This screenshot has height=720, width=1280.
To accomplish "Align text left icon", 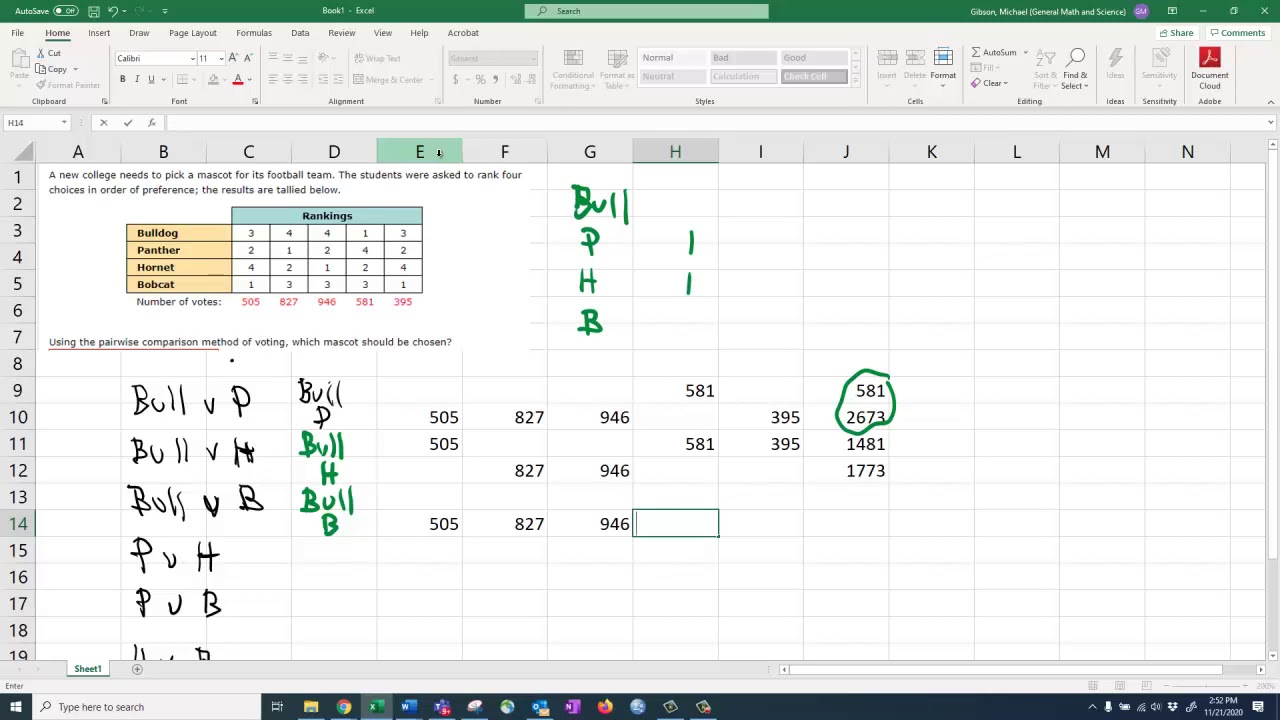I will [273, 80].
